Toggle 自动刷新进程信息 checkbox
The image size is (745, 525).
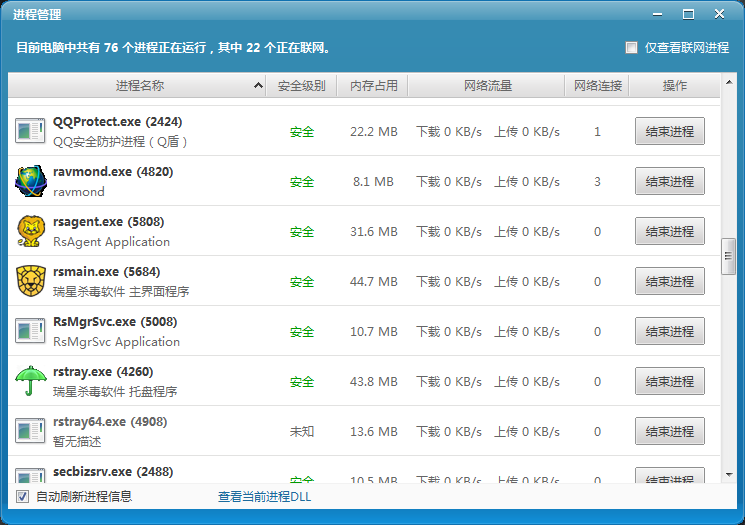(x=23, y=497)
